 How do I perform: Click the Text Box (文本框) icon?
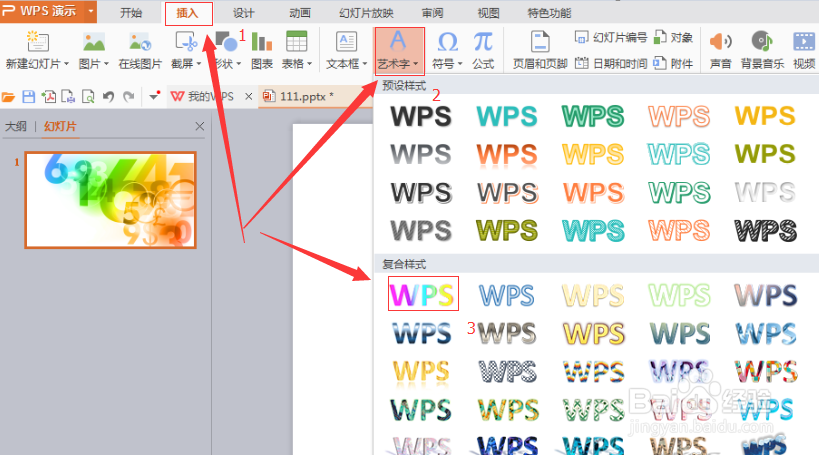(x=346, y=41)
